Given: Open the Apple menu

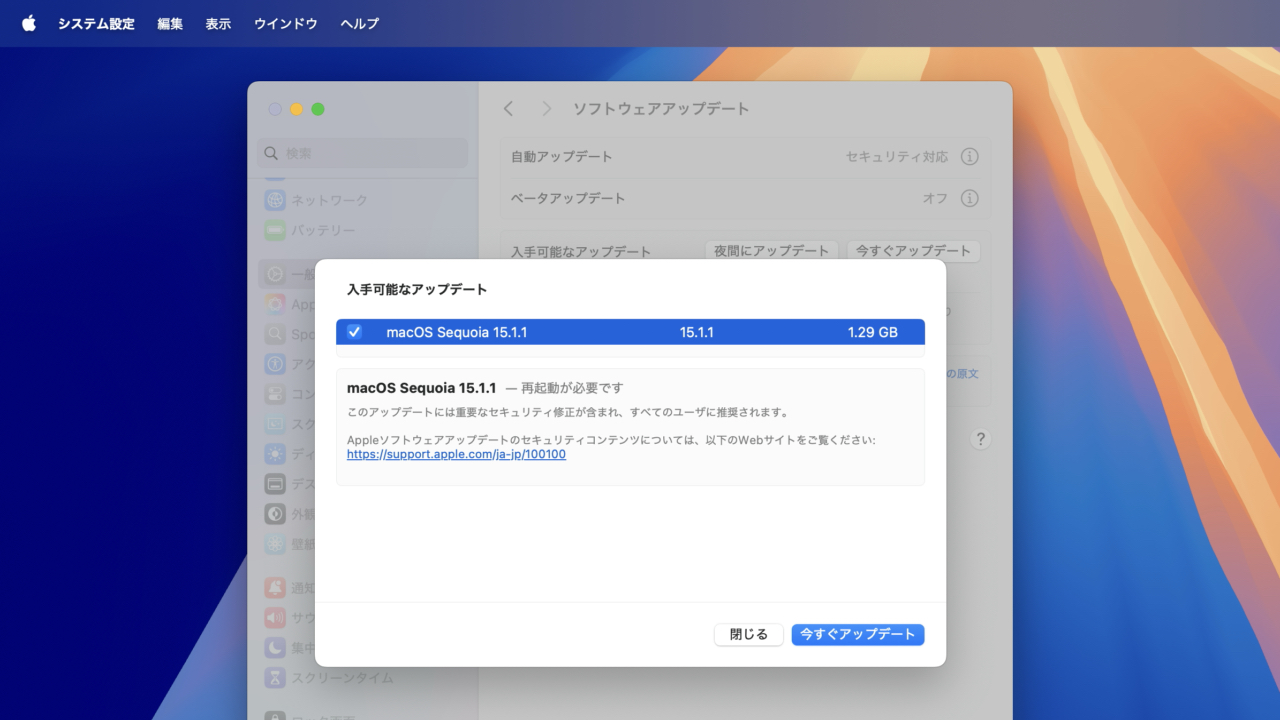Looking at the screenshot, I should coord(29,23).
